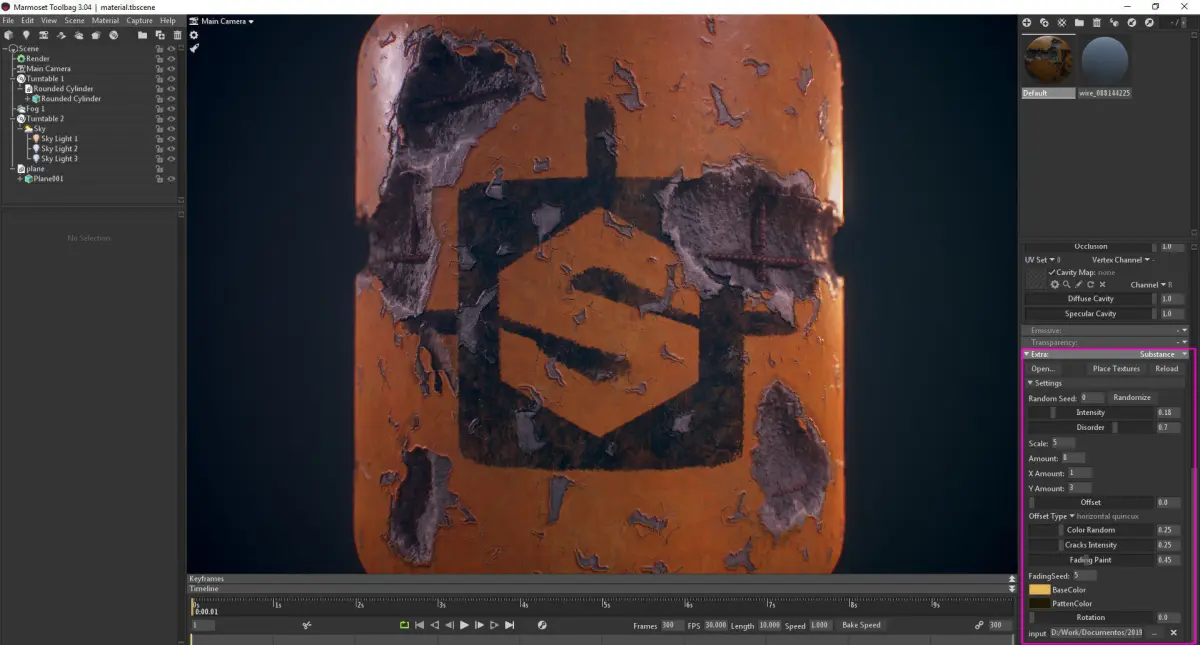Click the add fog icon in scene toolbar
The width and height of the screenshot is (1200, 645).
78,35
